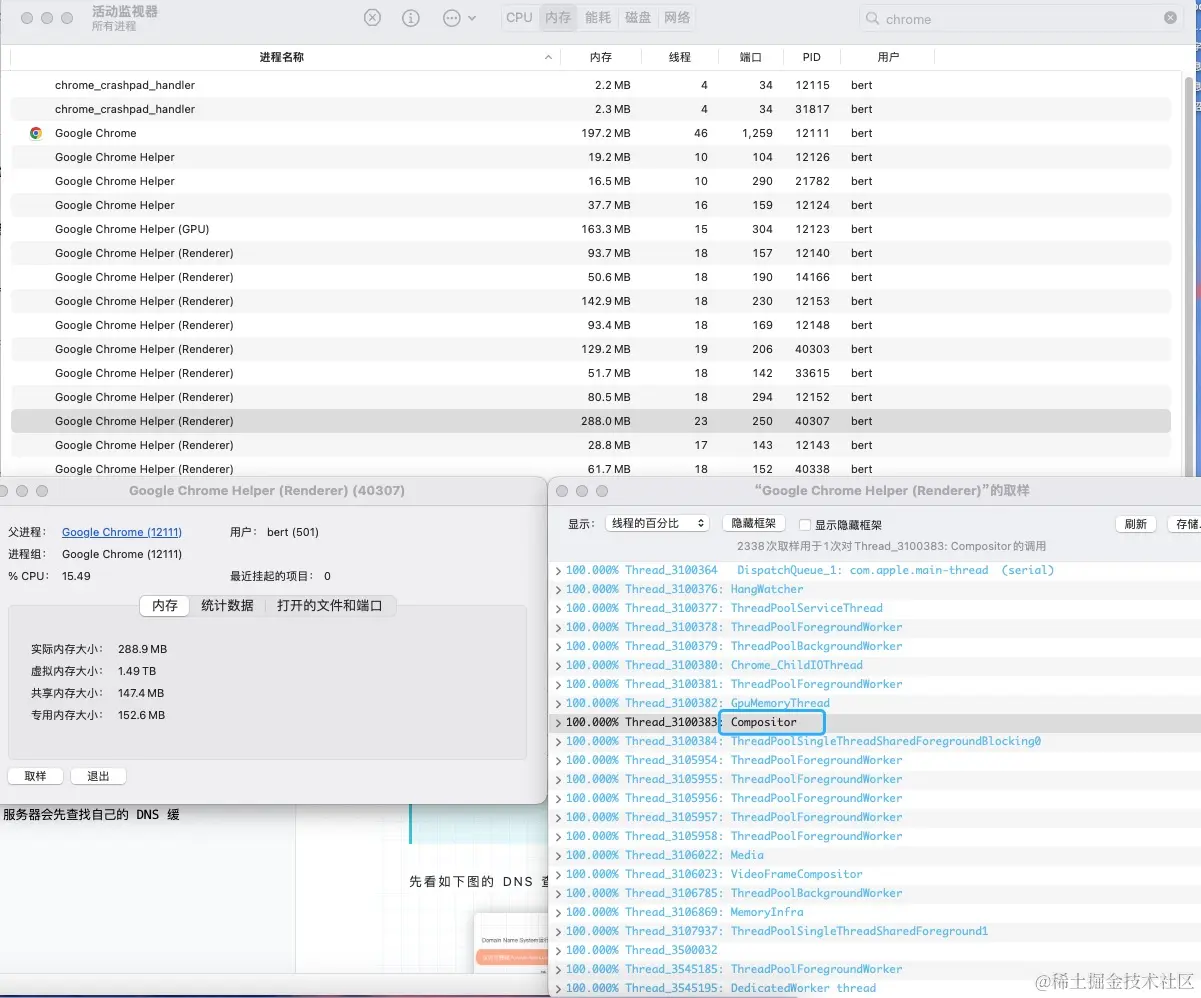Click the Google Chrome app icon row

pyautogui.click(x=36, y=133)
